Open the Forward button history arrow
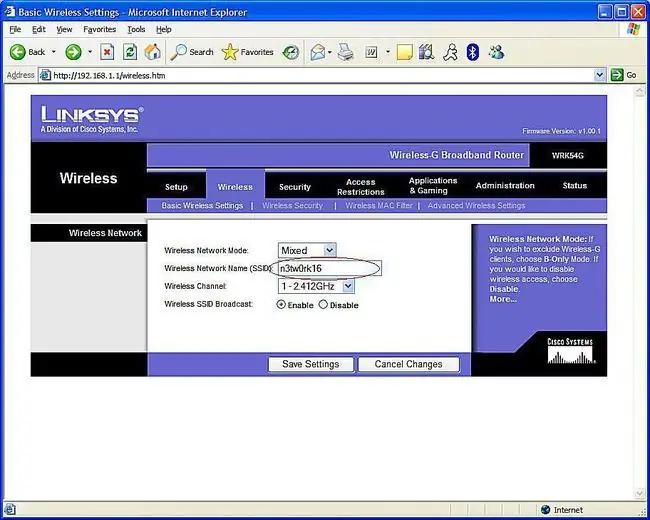The height and width of the screenshot is (520, 650). tap(90, 52)
